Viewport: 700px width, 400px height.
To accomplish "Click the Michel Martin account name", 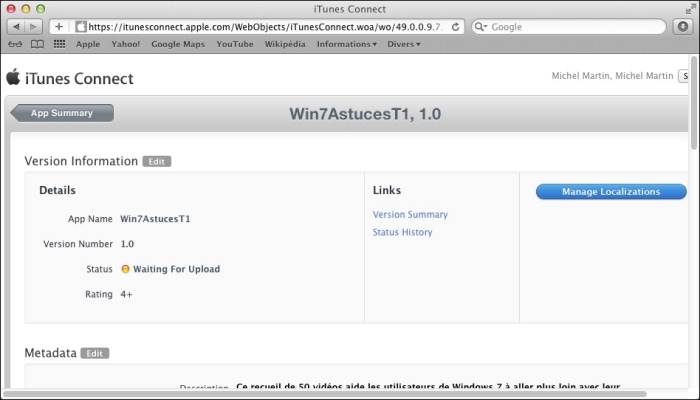I will pyautogui.click(x=612, y=76).
